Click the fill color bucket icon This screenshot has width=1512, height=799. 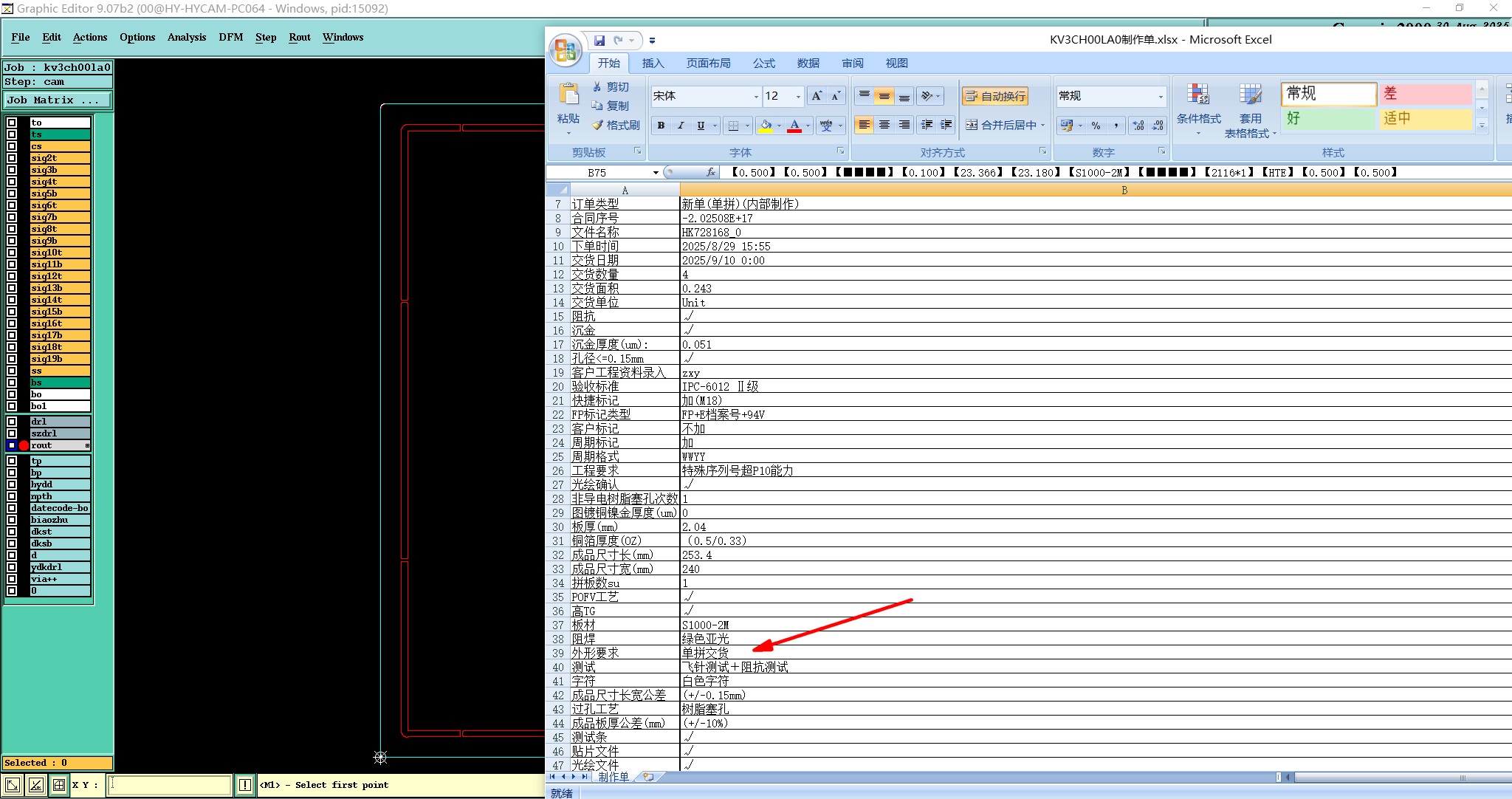(x=766, y=126)
